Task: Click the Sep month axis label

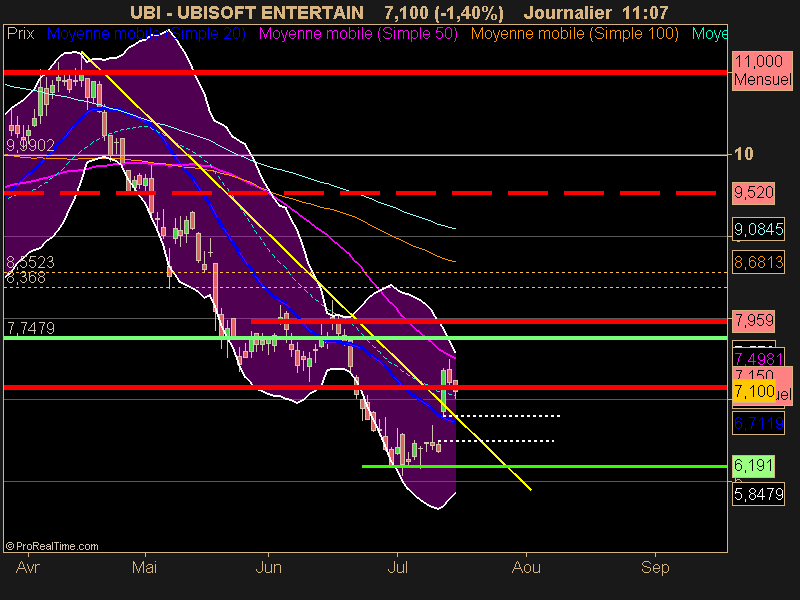Action: coord(655,567)
